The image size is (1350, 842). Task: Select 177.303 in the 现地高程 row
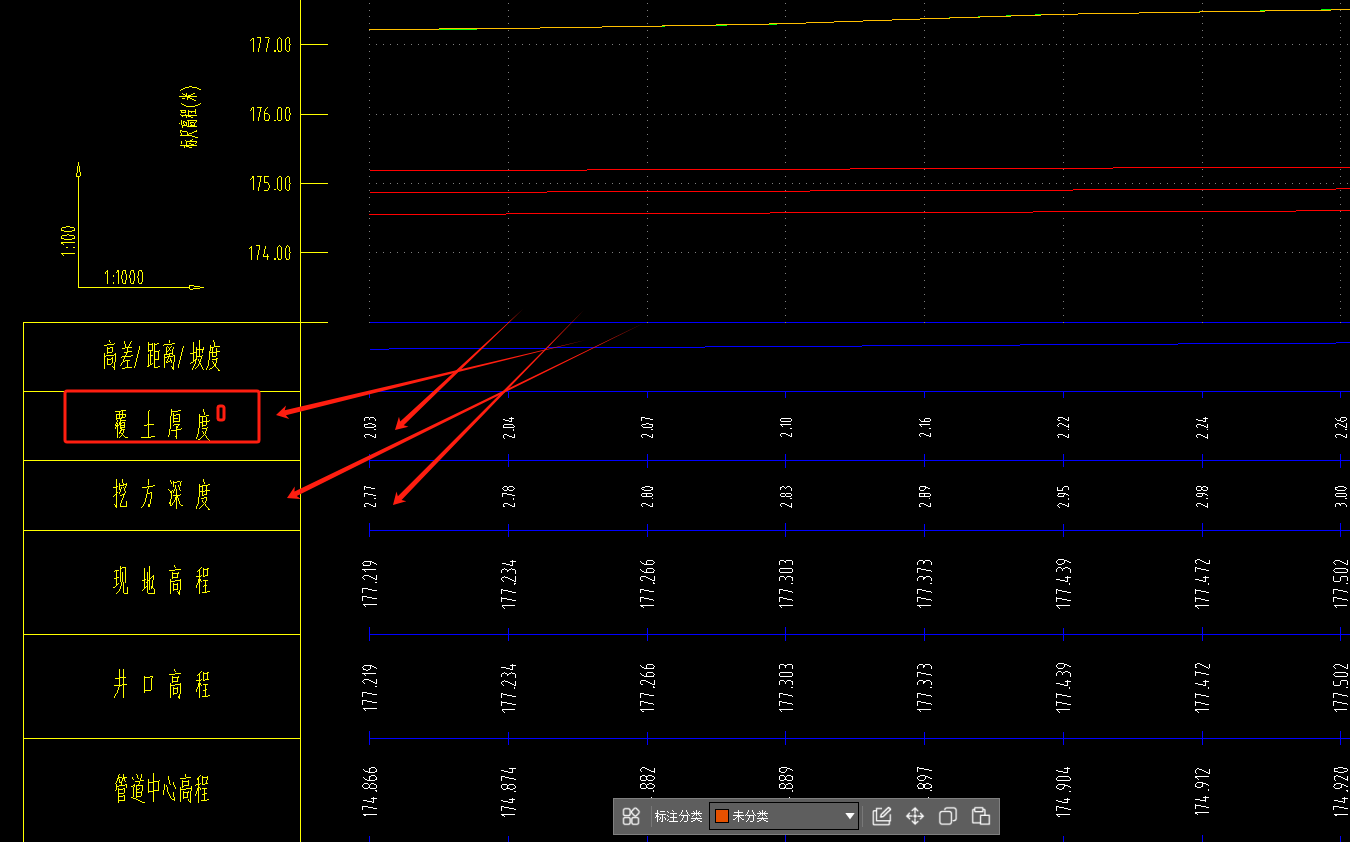coord(787,583)
